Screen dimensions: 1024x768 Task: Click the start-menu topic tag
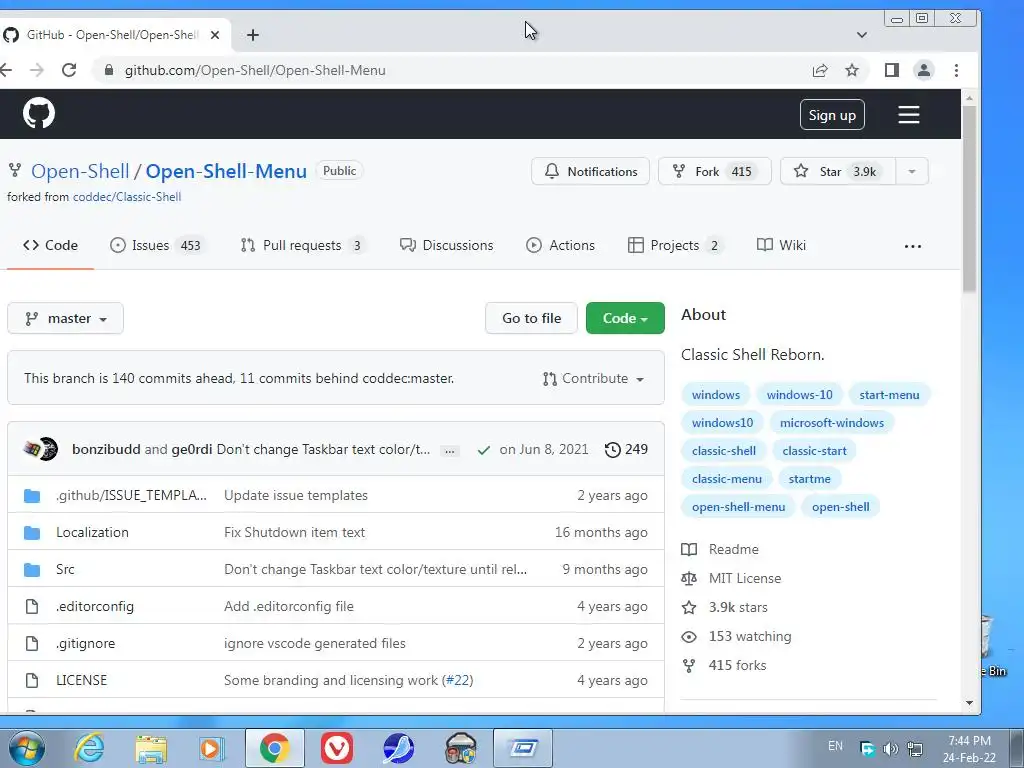889,394
